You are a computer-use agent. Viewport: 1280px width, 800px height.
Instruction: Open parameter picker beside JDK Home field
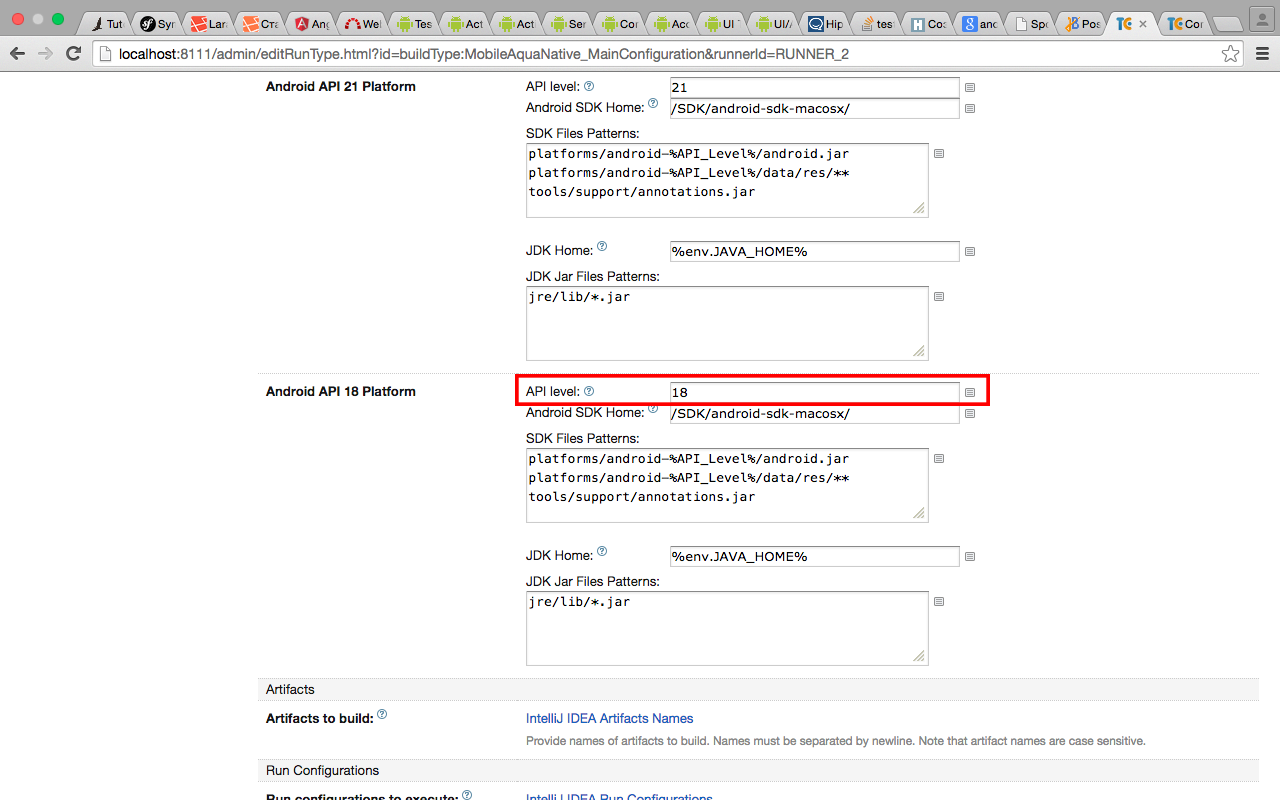(969, 251)
